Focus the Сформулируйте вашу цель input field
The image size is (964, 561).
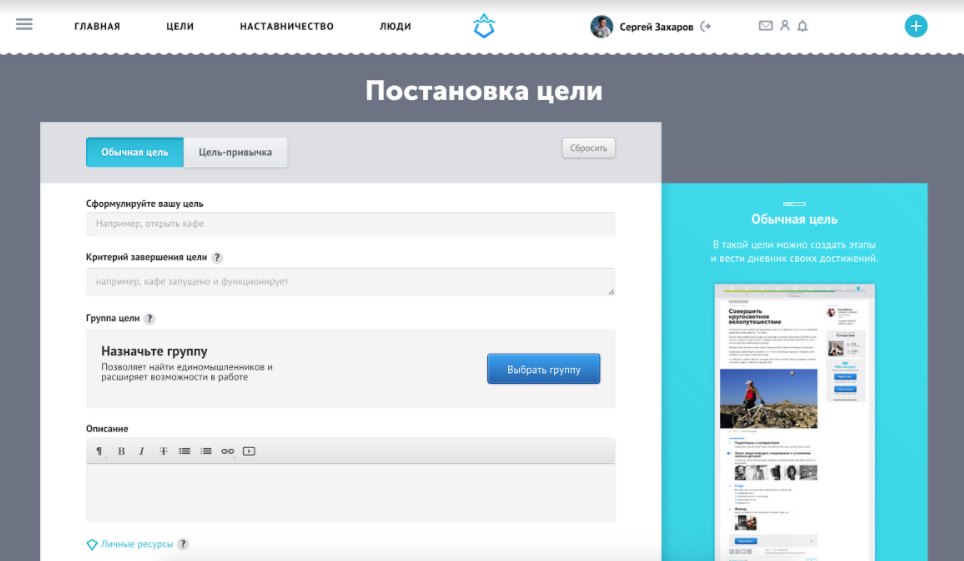click(x=350, y=224)
